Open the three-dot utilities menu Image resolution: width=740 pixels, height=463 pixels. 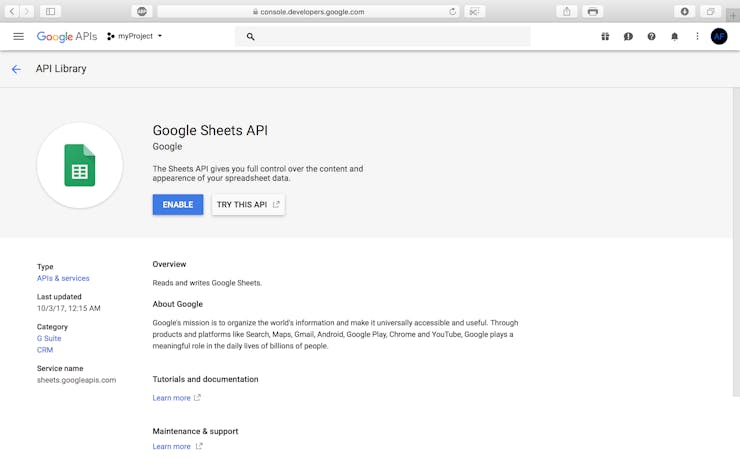(x=697, y=36)
